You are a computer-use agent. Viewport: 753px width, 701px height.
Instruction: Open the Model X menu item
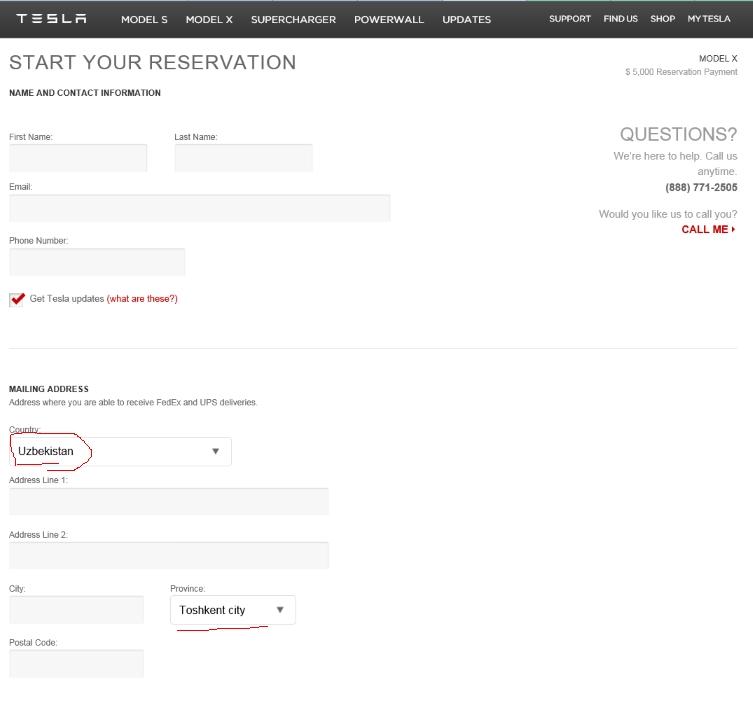click(x=209, y=20)
